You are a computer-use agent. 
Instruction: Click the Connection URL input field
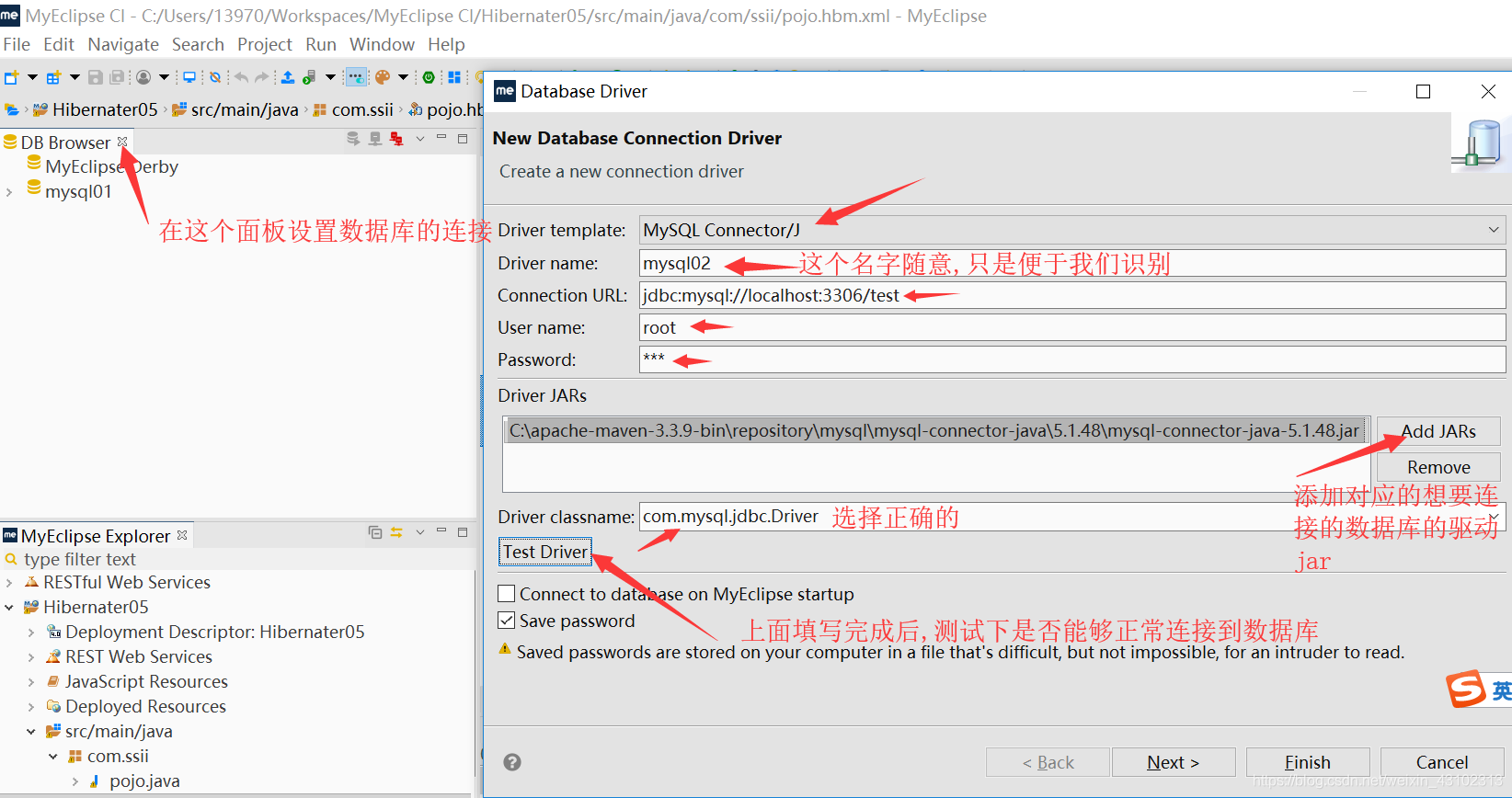tap(1072, 295)
